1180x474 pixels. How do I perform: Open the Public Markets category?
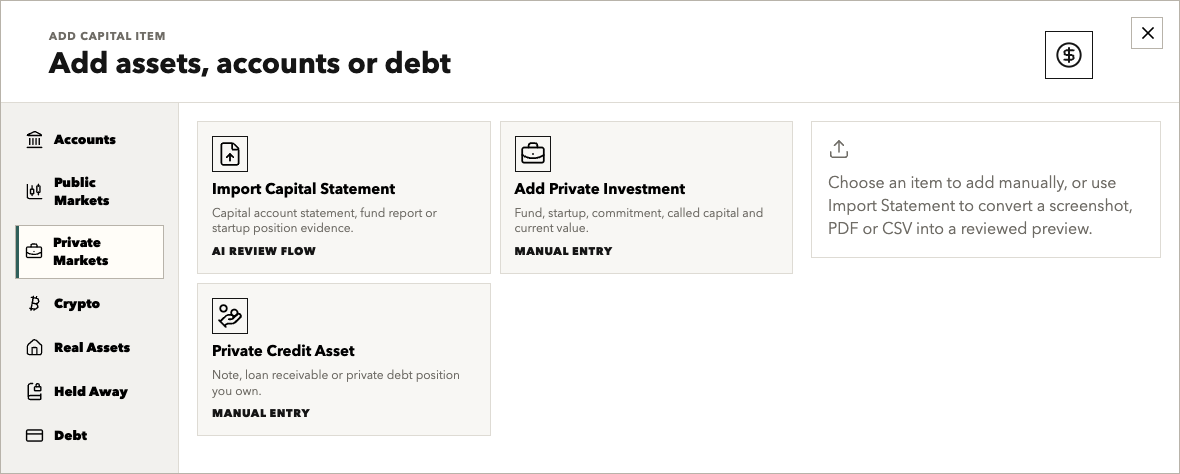pos(81,191)
